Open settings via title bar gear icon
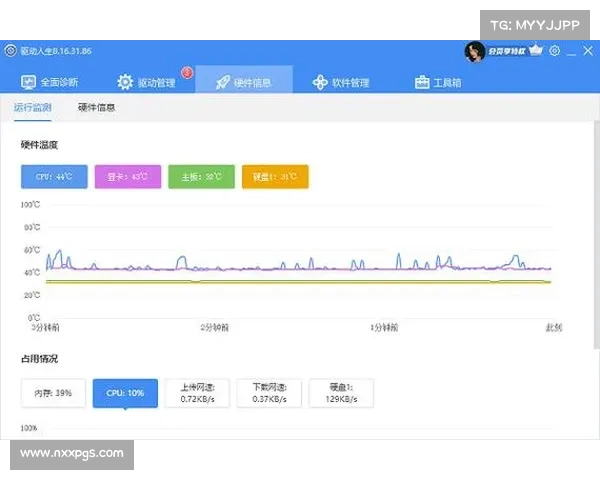This screenshot has width=600, height=480. (555, 50)
